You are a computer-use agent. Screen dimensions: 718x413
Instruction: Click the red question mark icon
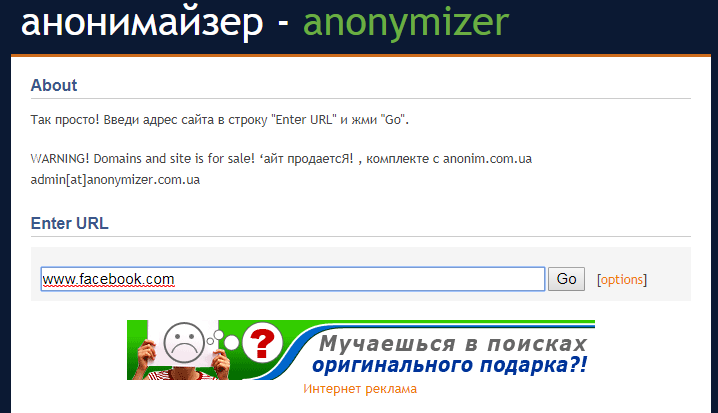coord(262,342)
